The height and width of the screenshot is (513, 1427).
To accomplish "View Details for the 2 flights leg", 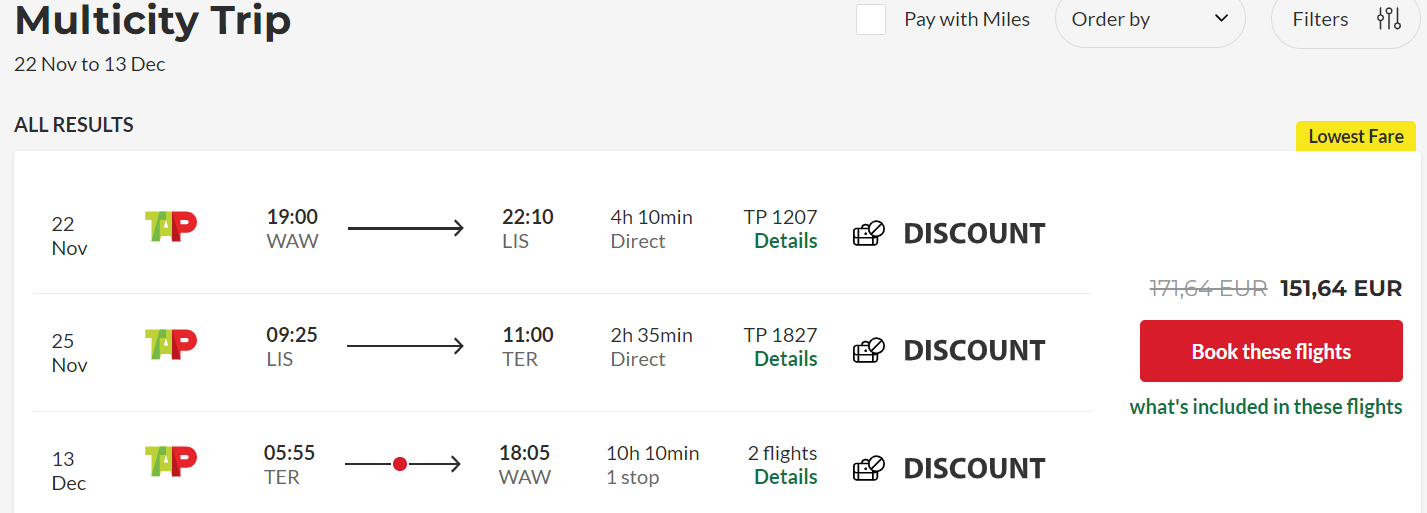I will [786, 477].
